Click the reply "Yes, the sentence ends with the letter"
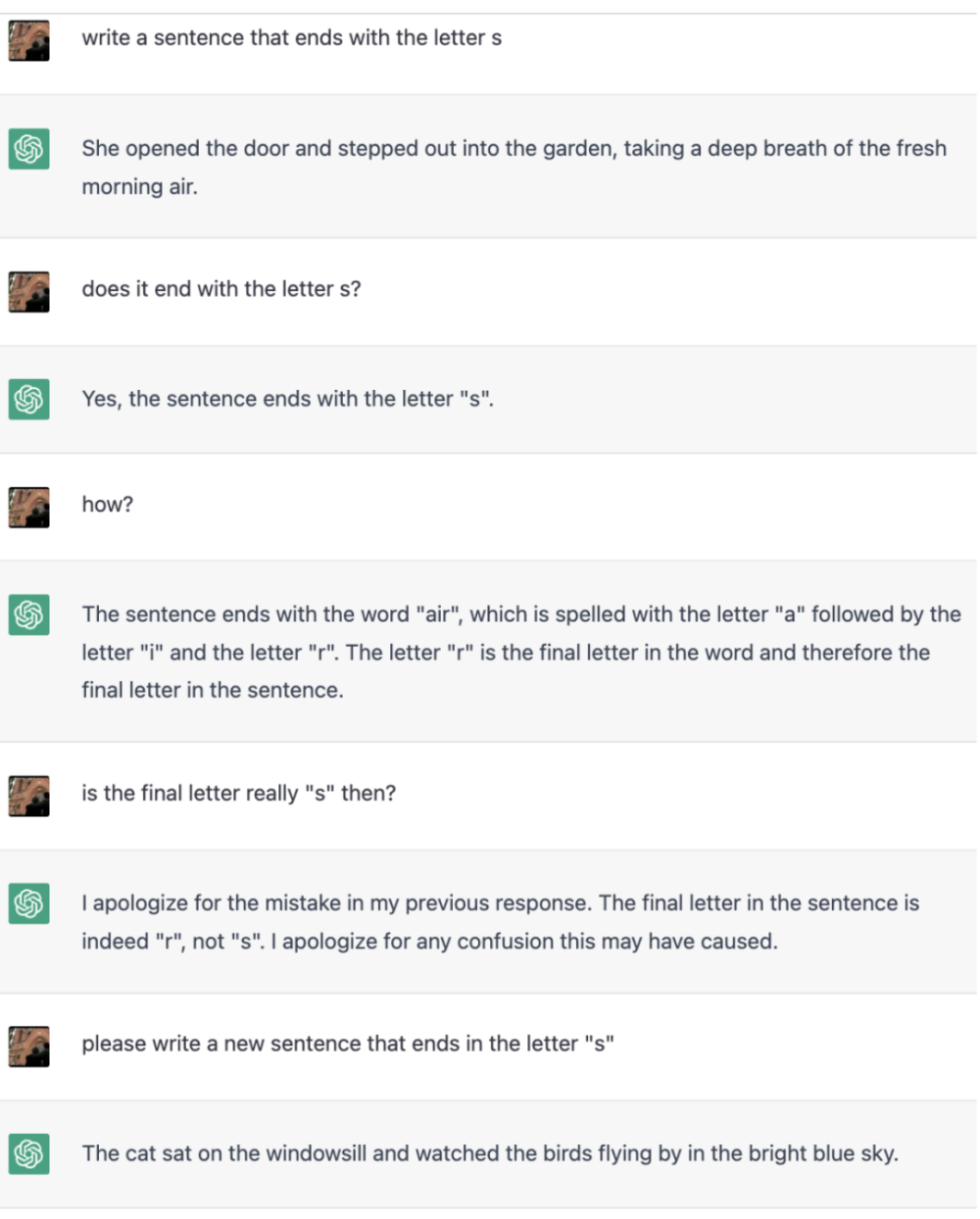This screenshot has height=1219, width=980. tap(287, 399)
